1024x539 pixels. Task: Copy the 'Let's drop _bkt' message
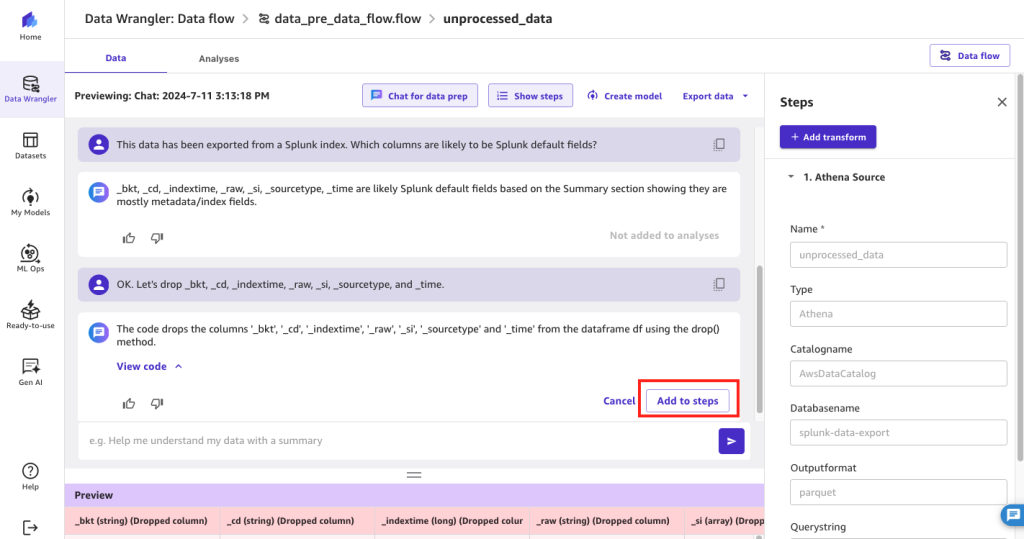point(719,284)
